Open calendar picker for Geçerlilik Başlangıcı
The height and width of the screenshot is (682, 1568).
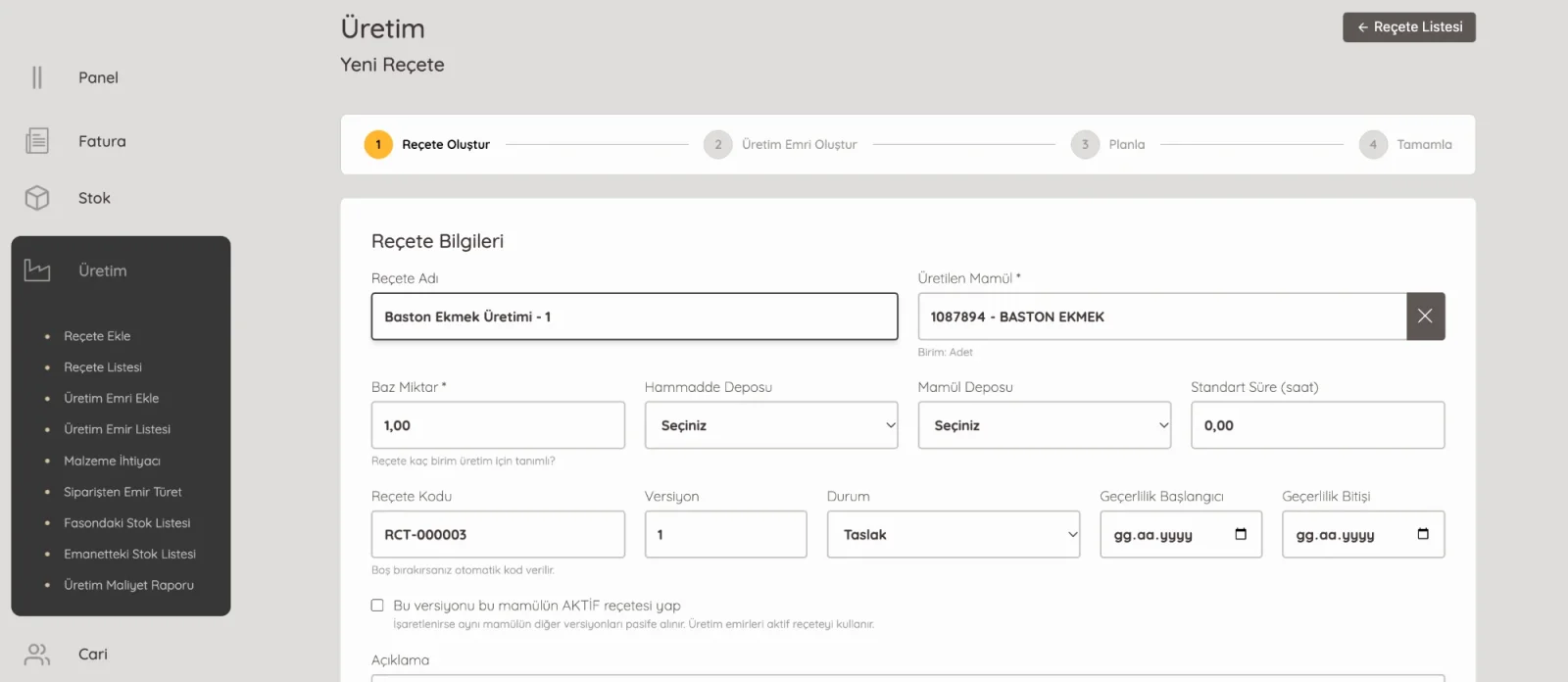pyautogui.click(x=1241, y=534)
